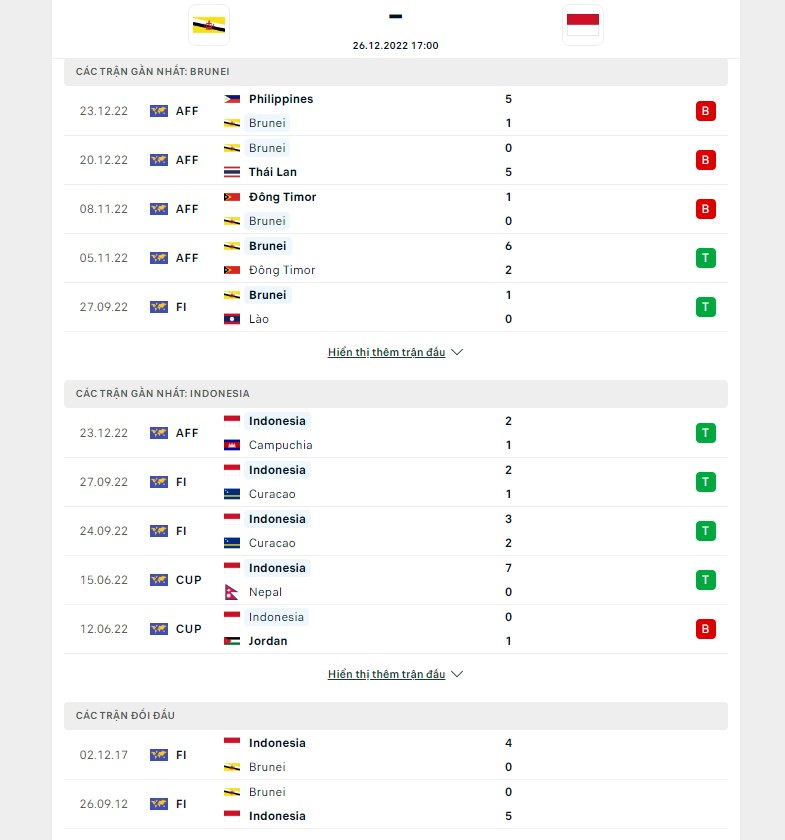Click the Lào flag icon
This screenshot has width=785, height=840.
[232, 319]
